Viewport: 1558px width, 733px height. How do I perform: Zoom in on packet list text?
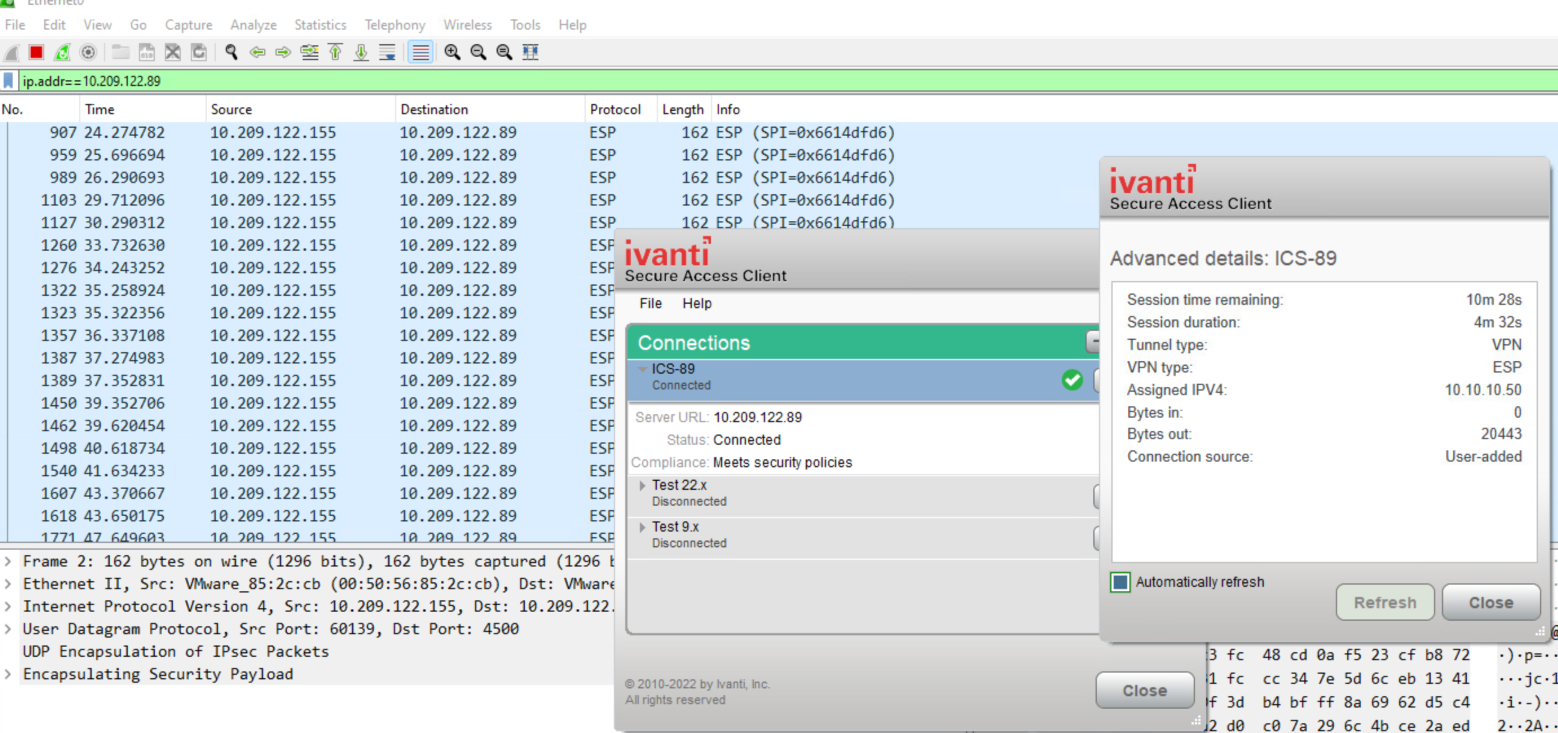[x=452, y=53]
